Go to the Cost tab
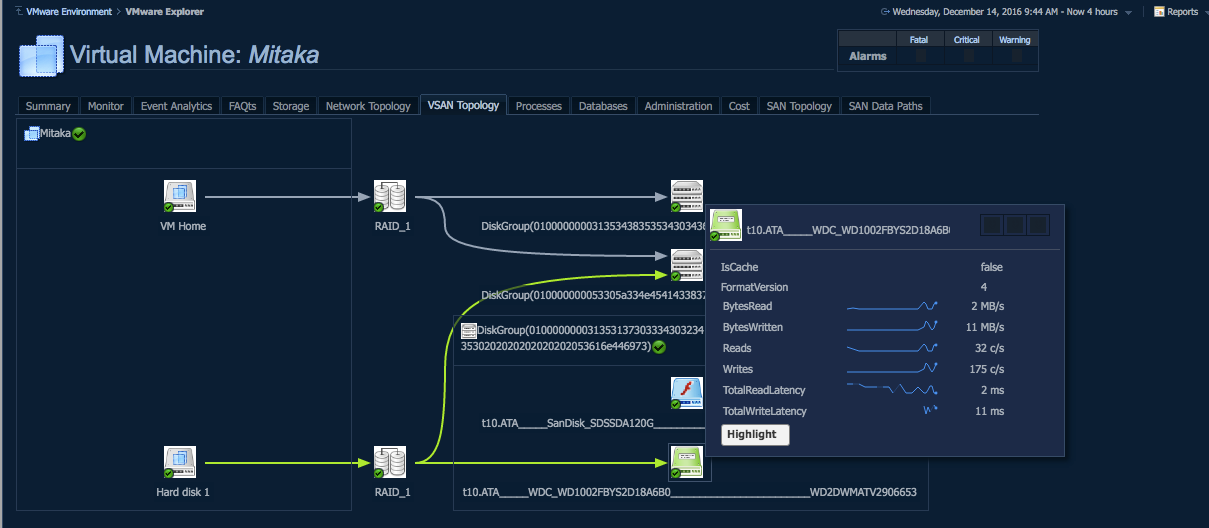 [739, 106]
